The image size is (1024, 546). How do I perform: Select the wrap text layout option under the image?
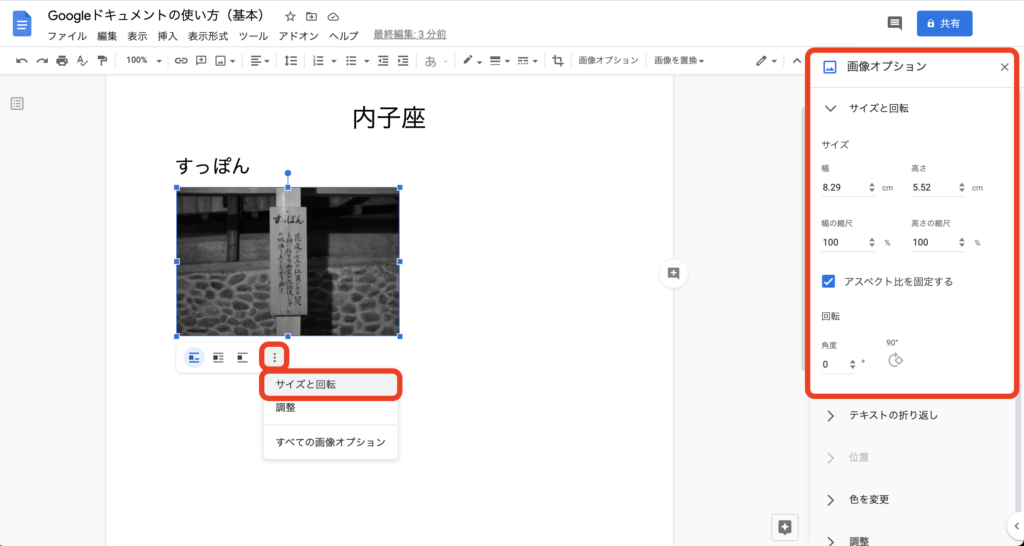click(x=218, y=357)
